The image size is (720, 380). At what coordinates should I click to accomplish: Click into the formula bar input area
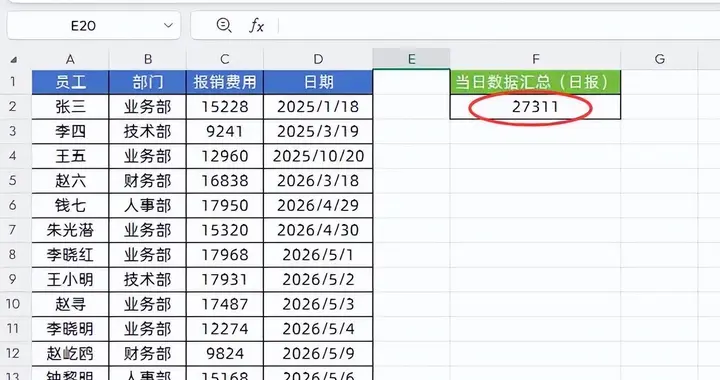[498, 25]
